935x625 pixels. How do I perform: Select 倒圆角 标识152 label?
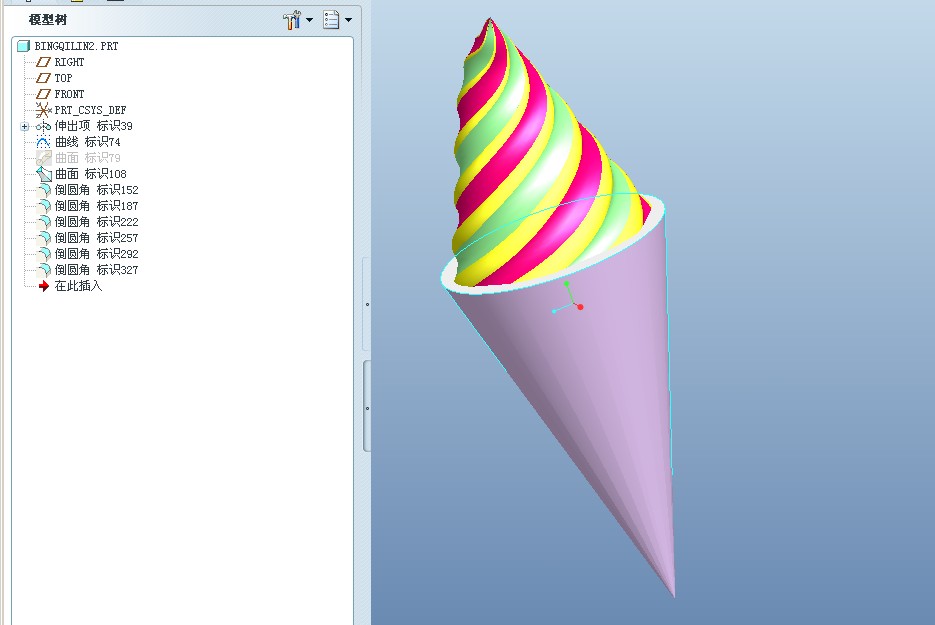97,190
